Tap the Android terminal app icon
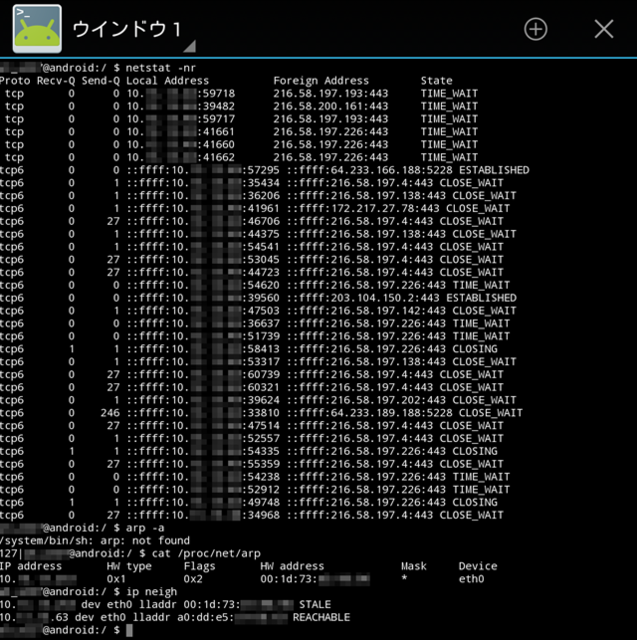This screenshot has width=637, height=640. coord(37,29)
